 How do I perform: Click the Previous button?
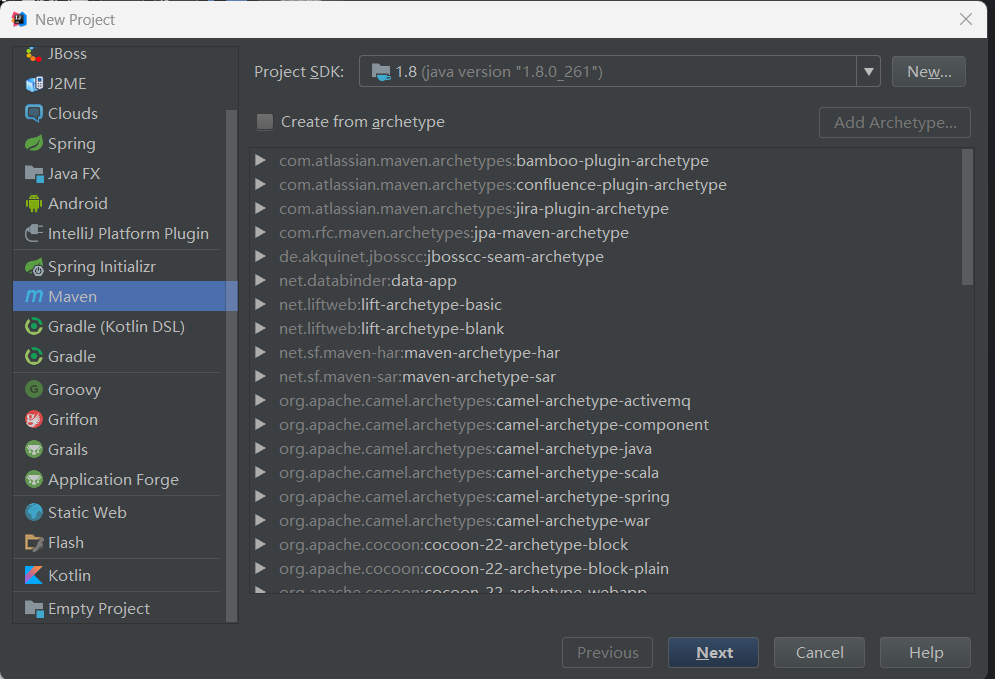(607, 652)
